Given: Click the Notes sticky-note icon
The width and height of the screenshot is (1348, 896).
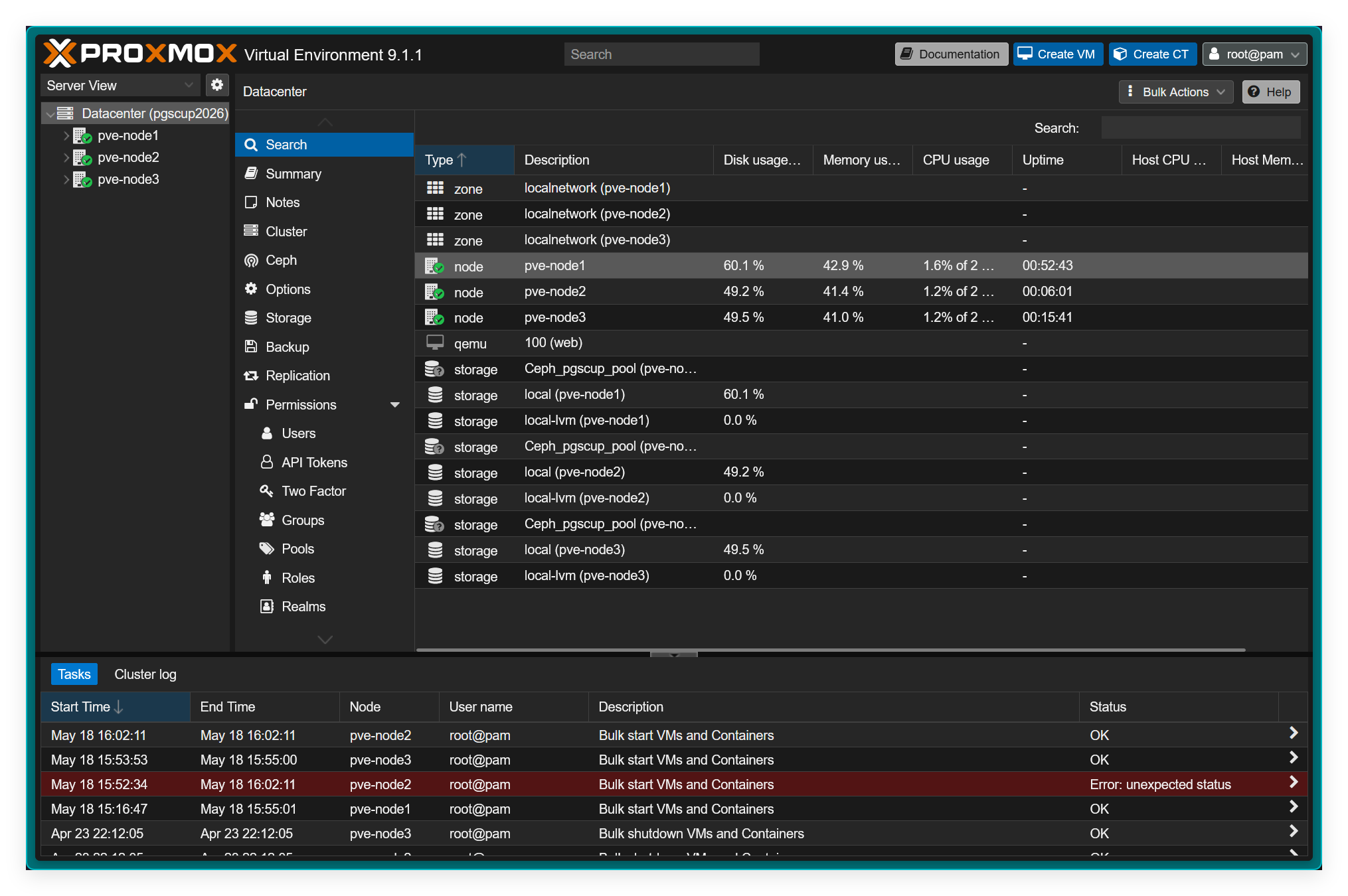Looking at the screenshot, I should tap(251, 202).
